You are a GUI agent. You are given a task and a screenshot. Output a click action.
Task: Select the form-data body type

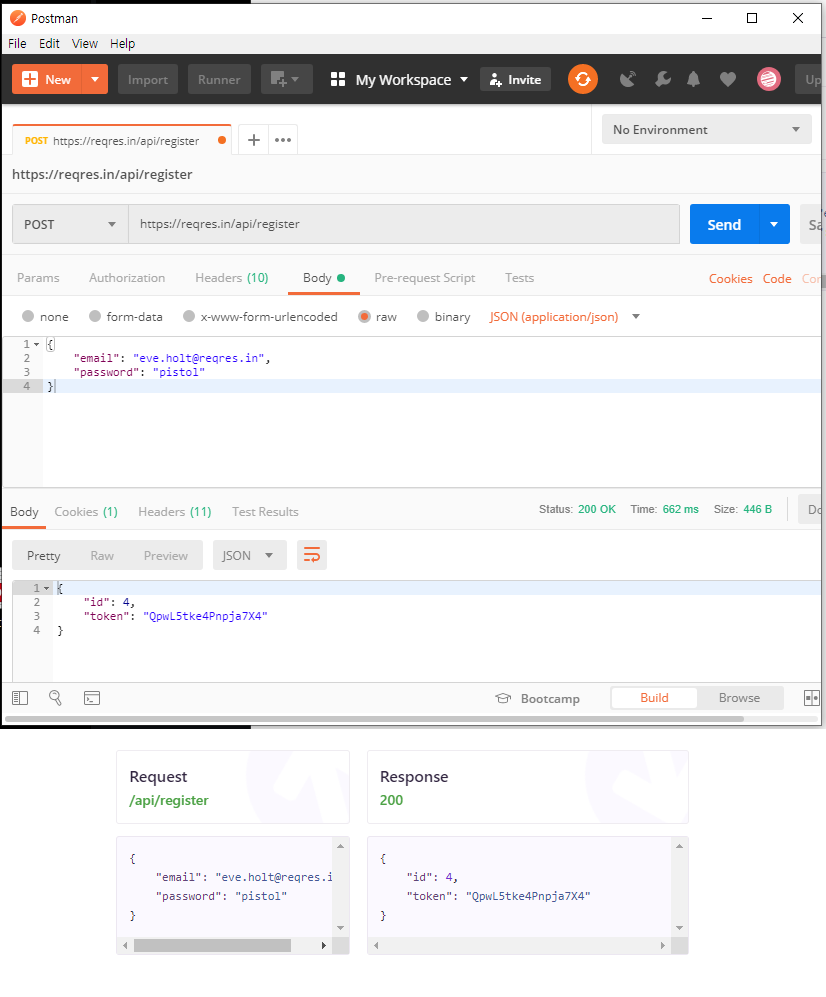(x=95, y=316)
